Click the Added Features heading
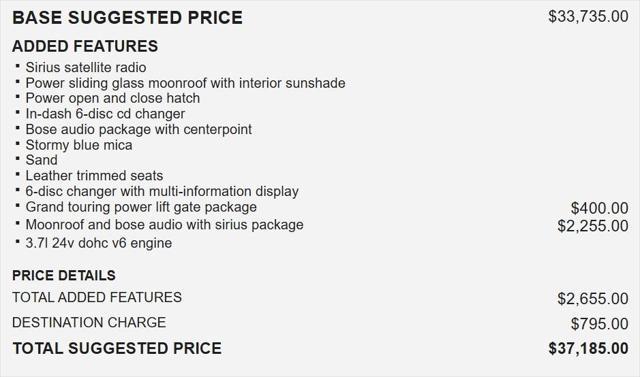Image resolution: width=640 pixels, height=377 pixels. [85, 46]
